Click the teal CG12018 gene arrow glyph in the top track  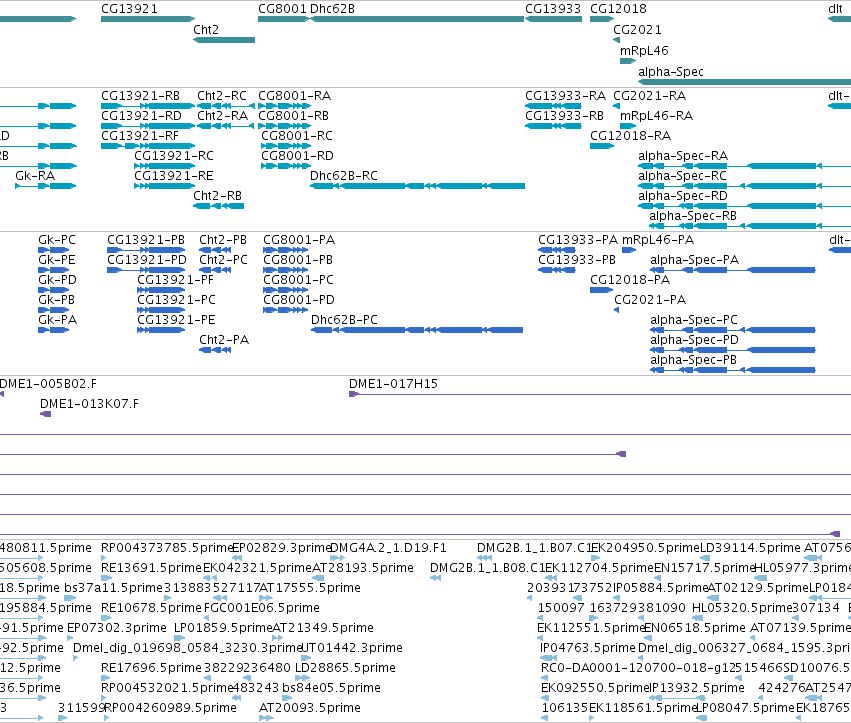click(x=602, y=19)
